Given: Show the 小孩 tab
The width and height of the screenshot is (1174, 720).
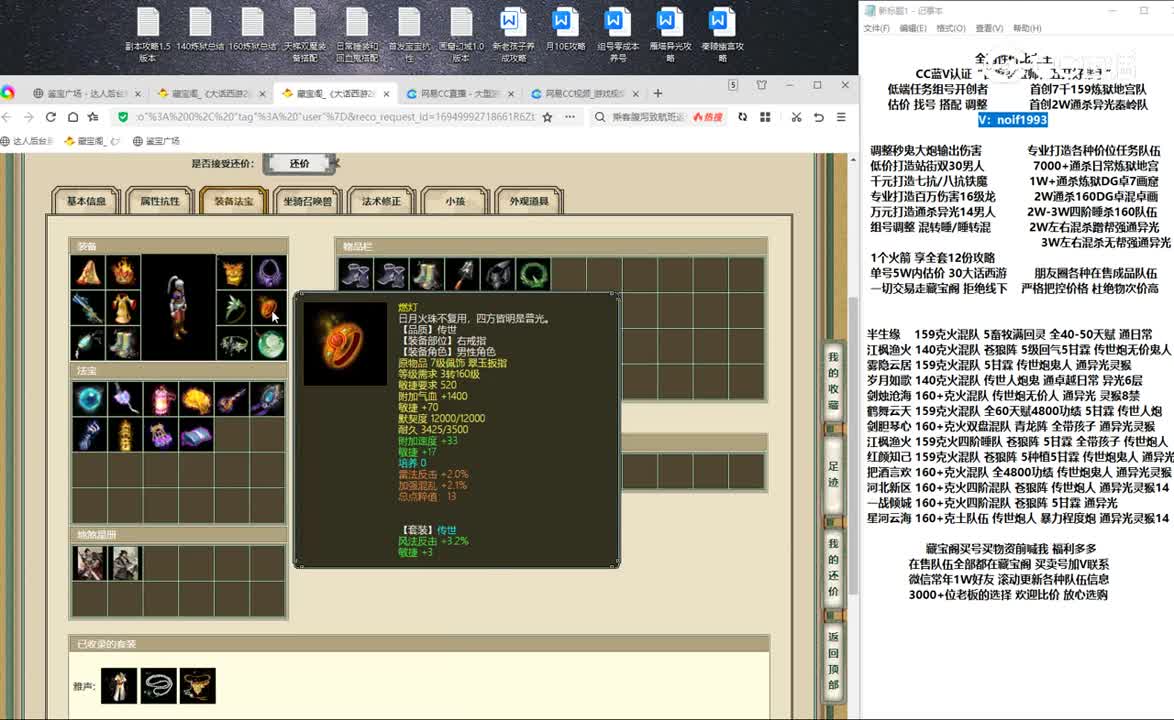Looking at the screenshot, I should tap(455, 201).
